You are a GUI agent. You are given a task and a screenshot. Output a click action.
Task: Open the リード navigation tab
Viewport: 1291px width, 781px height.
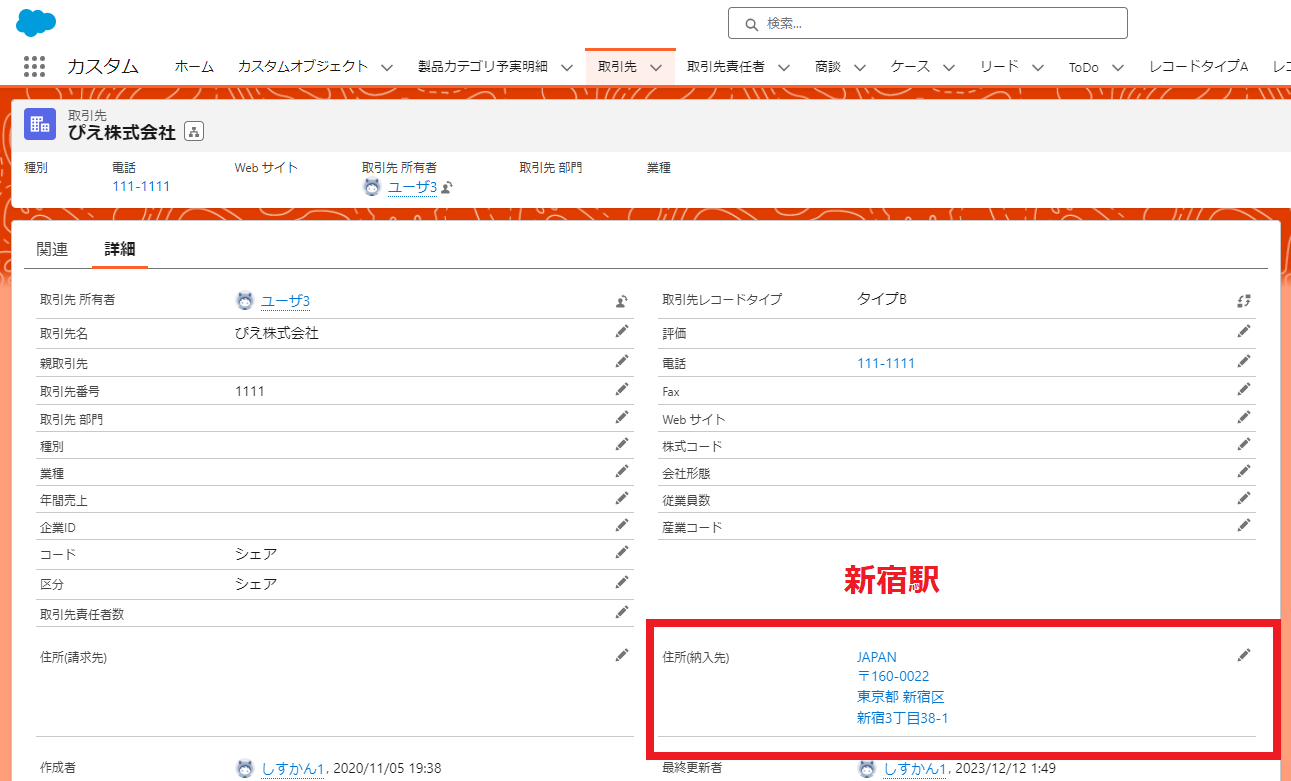[x=999, y=67]
